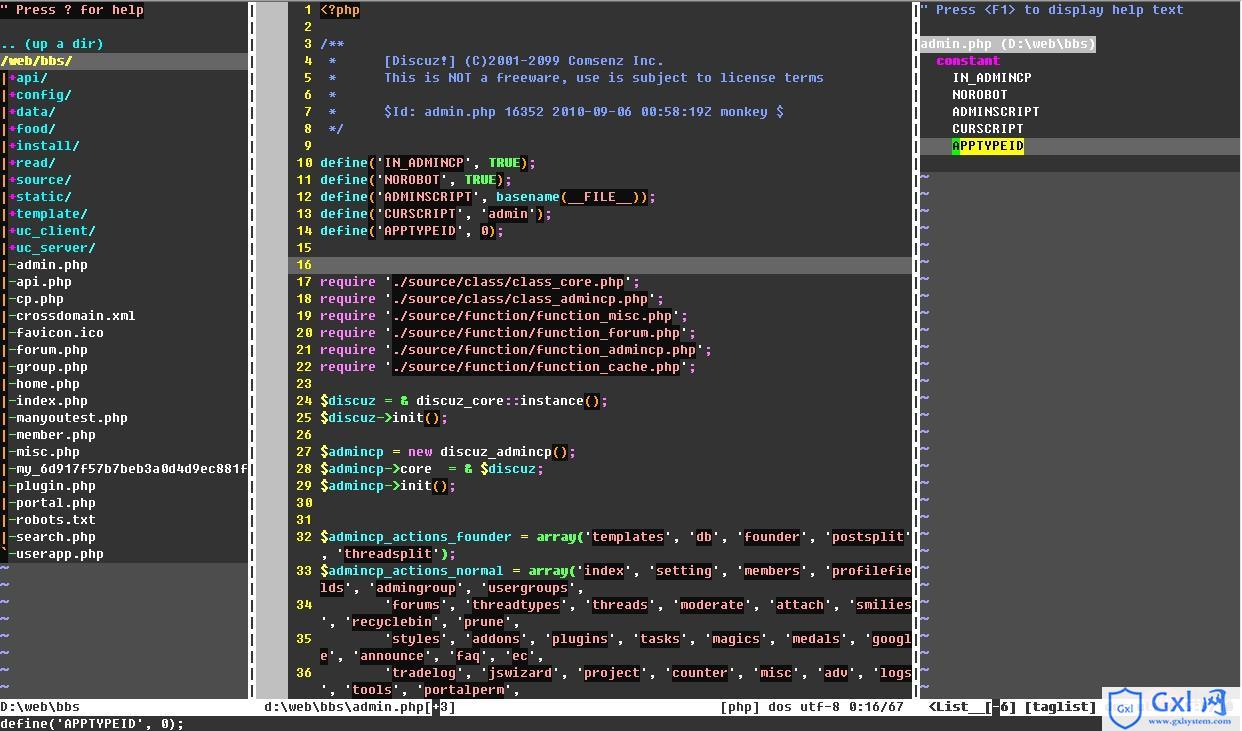This screenshot has width=1242, height=731.
Task: Jump to ADMINSCRIPT tag
Action: pos(996,112)
